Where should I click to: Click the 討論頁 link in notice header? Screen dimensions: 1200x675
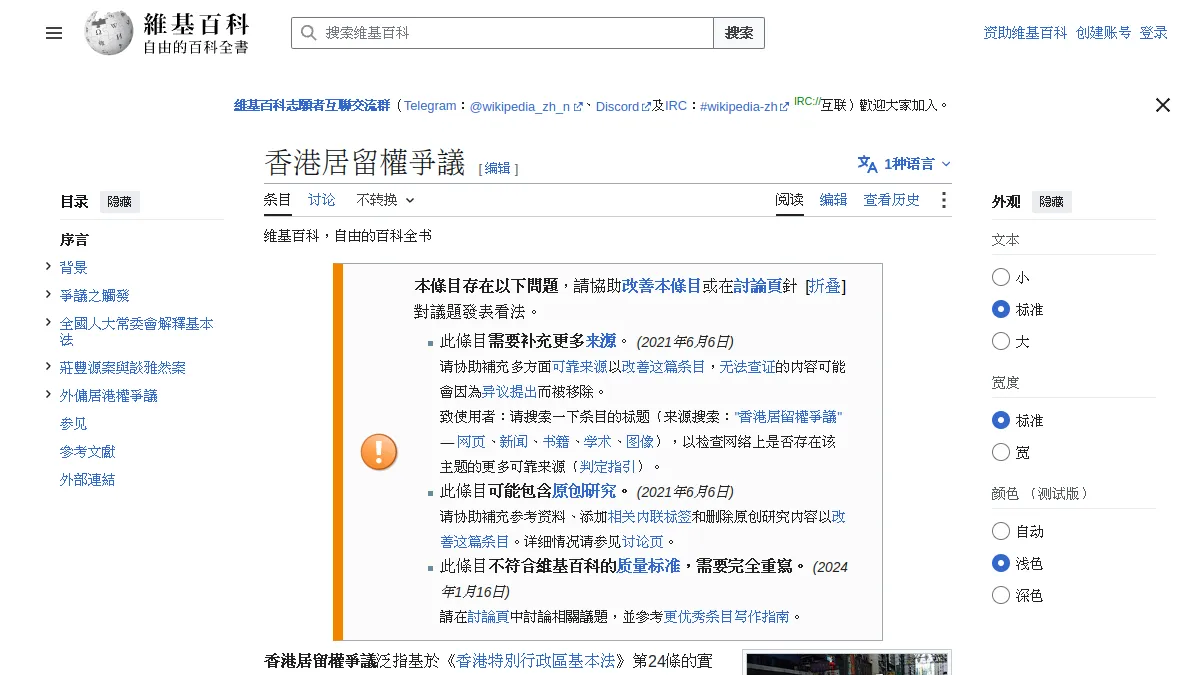click(758, 286)
